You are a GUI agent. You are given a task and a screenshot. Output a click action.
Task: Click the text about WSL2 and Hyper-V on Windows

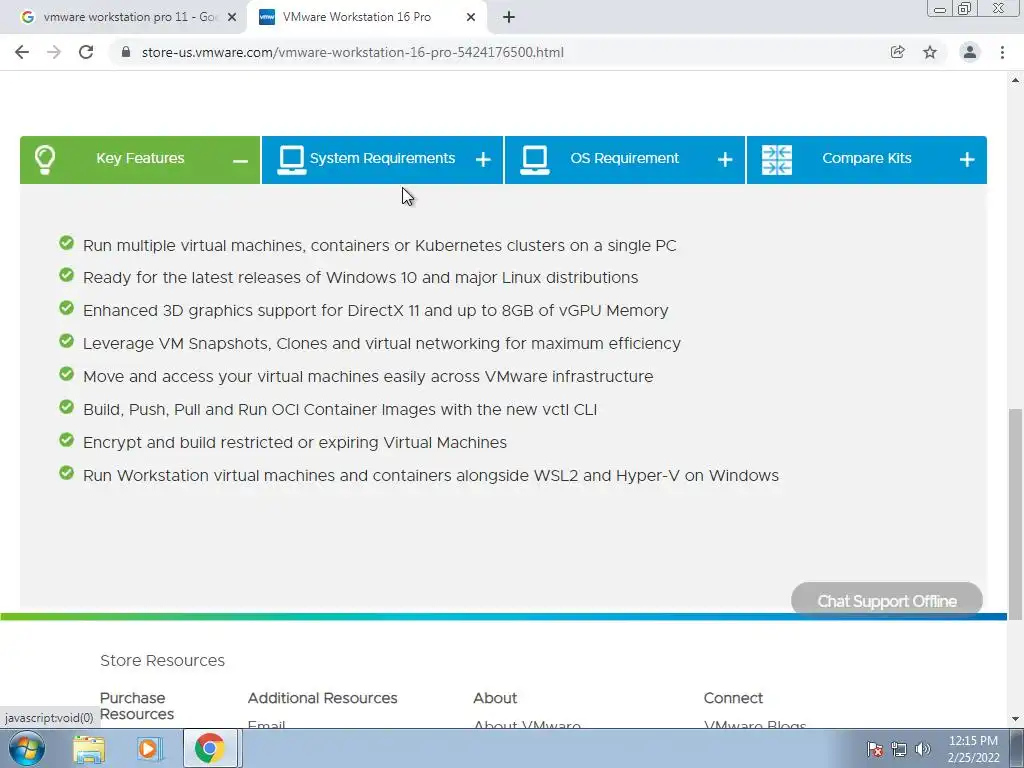click(431, 475)
